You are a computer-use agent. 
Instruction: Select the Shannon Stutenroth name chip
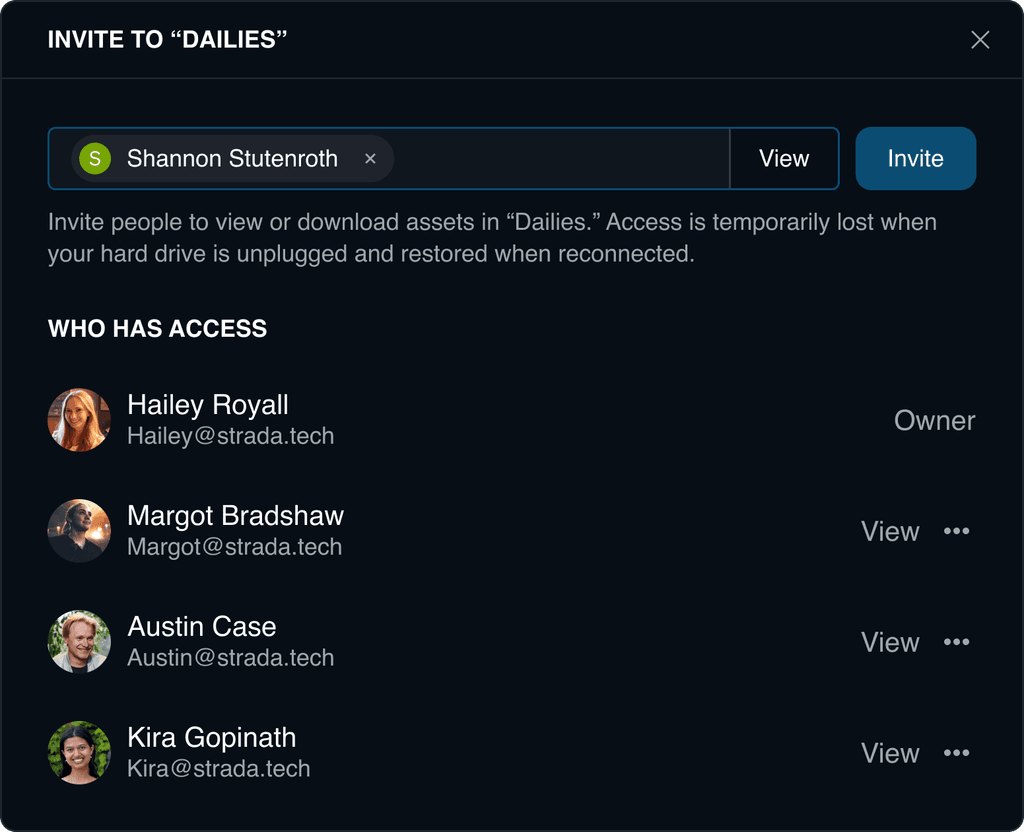(232, 159)
